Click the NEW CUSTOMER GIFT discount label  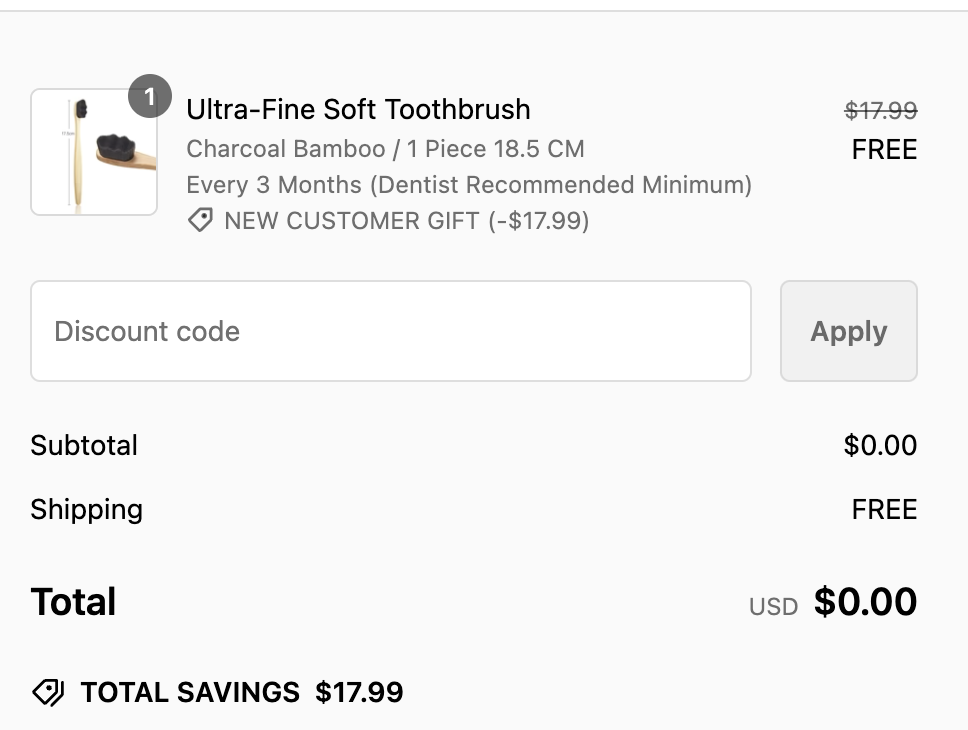tap(406, 221)
